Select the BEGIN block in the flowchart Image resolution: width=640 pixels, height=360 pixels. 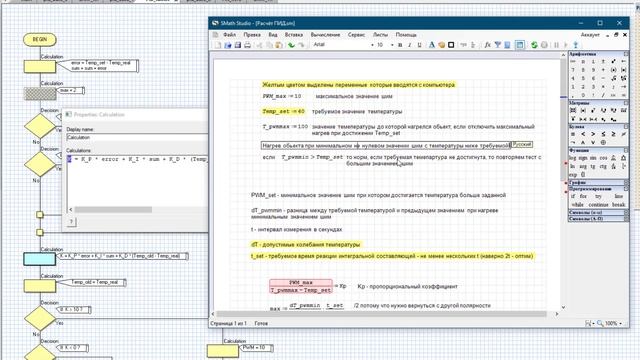coord(40,40)
